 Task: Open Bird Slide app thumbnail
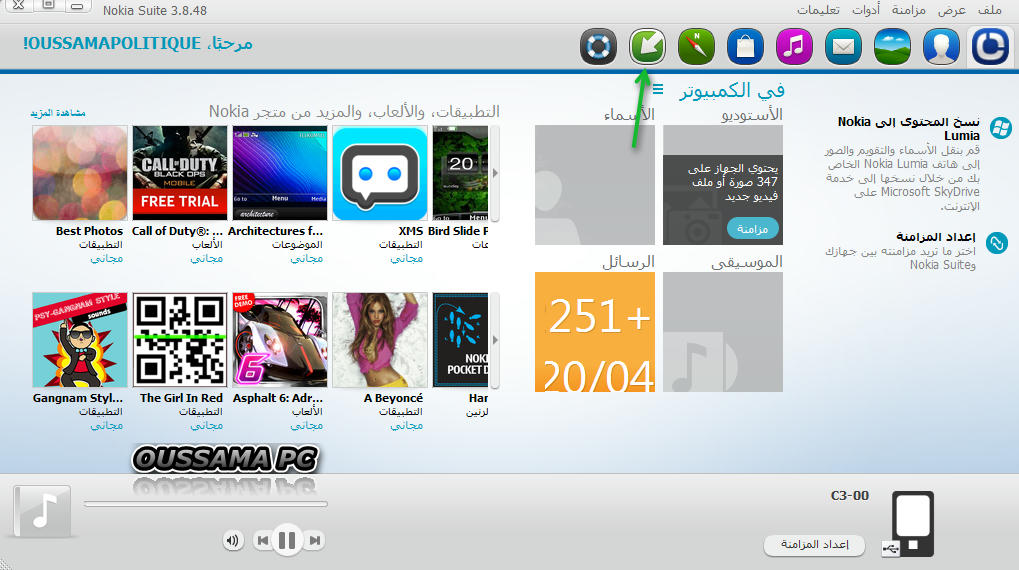pos(460,174)
